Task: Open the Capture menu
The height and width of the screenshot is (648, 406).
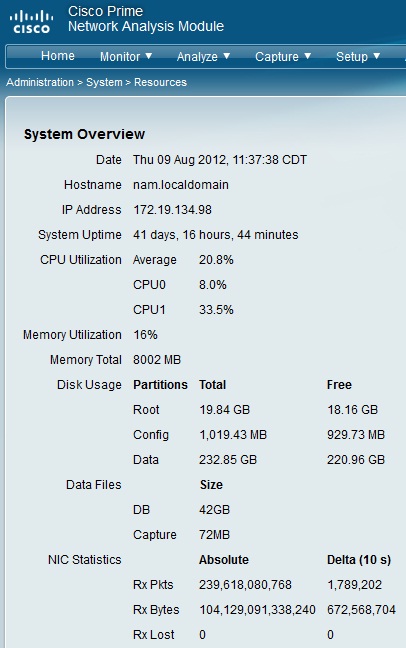Action: [x=277, y=57]
